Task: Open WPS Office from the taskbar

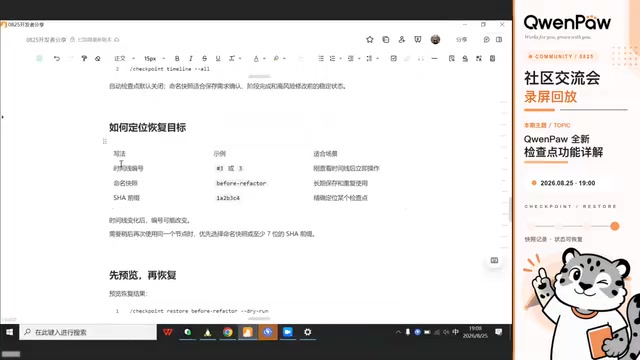Action: 168,332
